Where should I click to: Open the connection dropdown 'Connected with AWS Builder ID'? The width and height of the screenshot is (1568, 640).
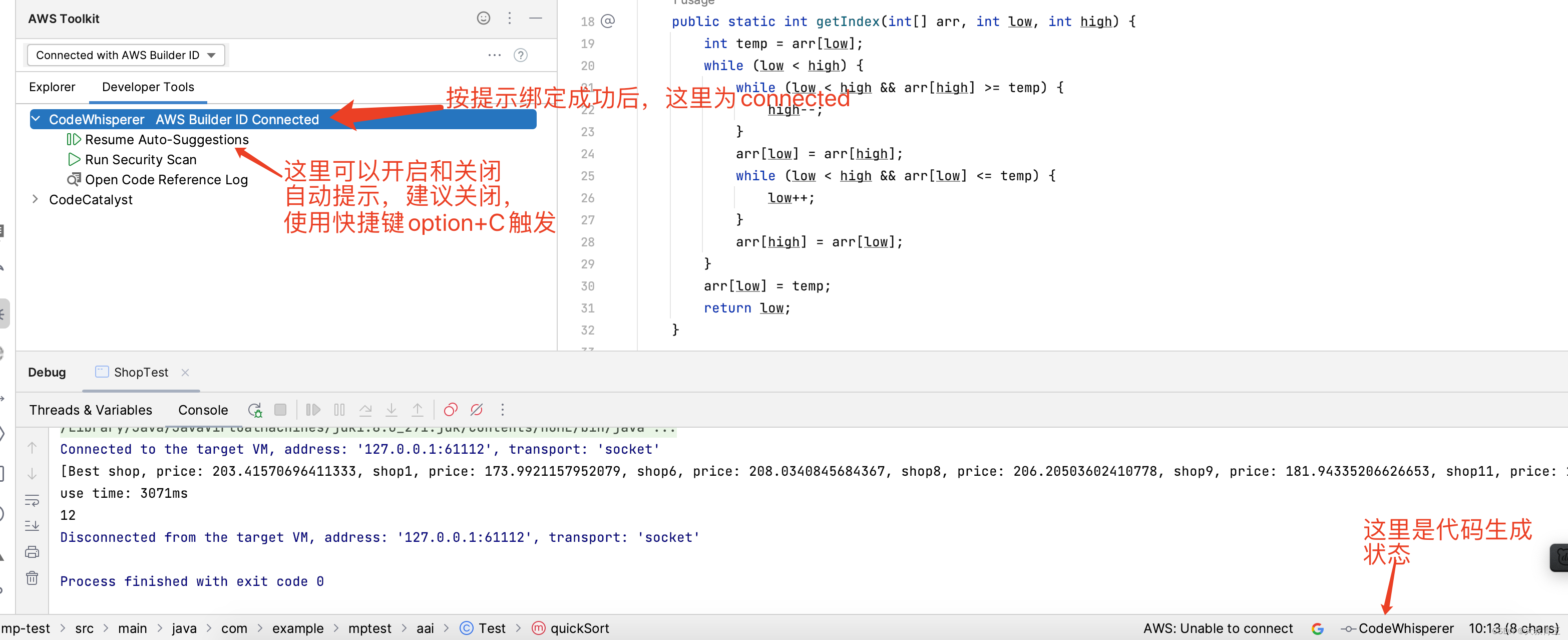tap(126, 55)
